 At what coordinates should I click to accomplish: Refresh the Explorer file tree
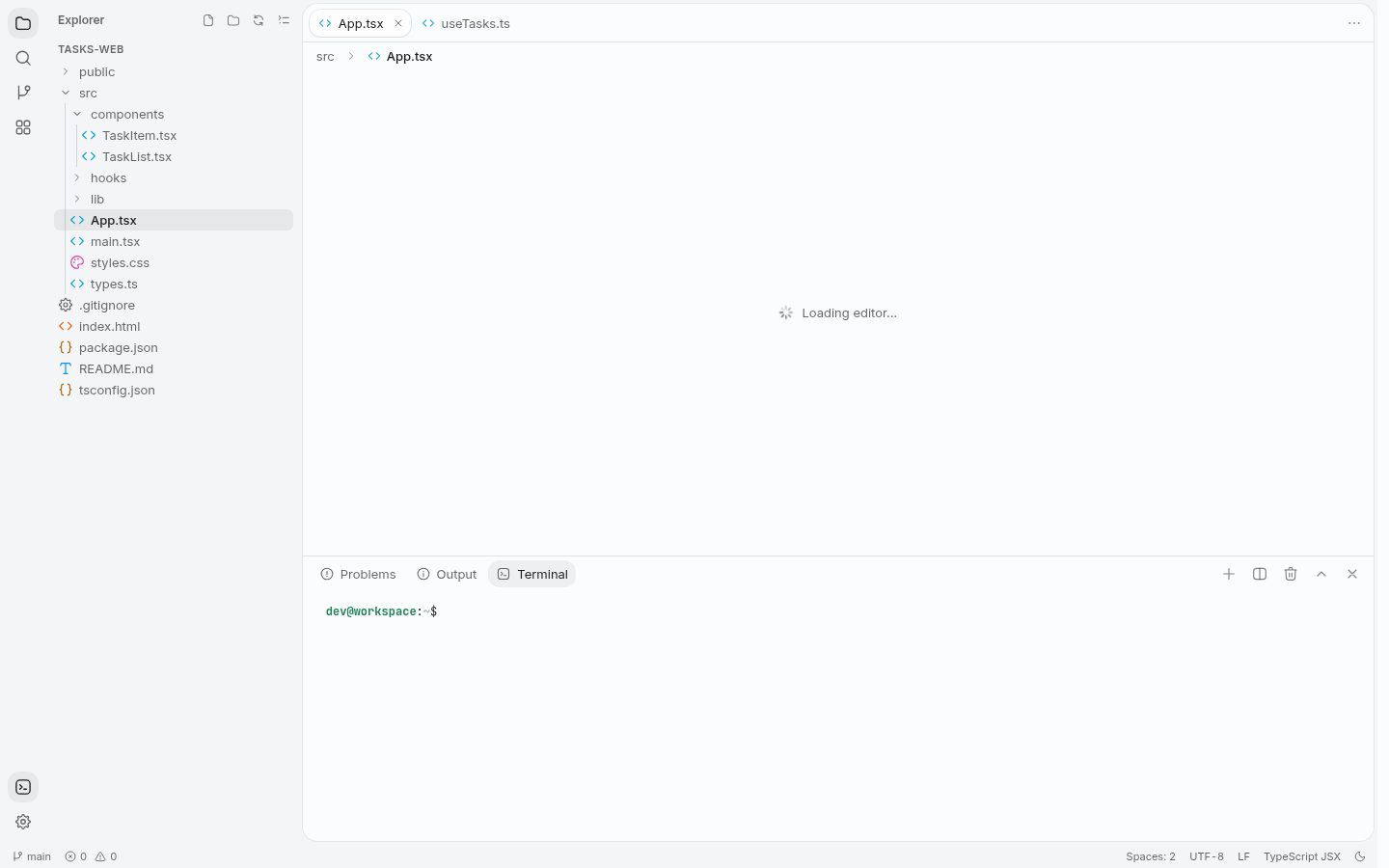click(259, 20)
